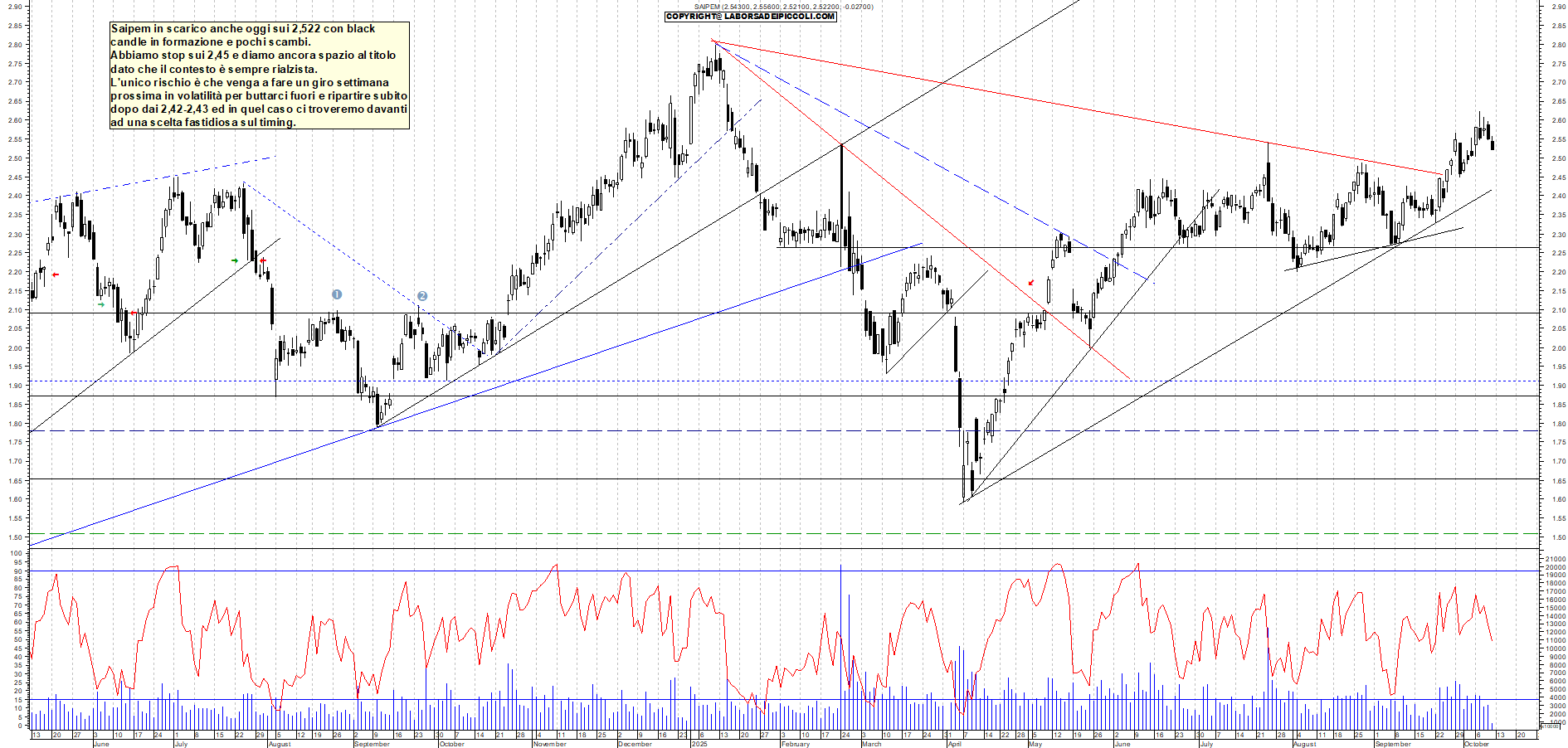
Task: Select the December label on the time axis
Action: tap(635, 744)
